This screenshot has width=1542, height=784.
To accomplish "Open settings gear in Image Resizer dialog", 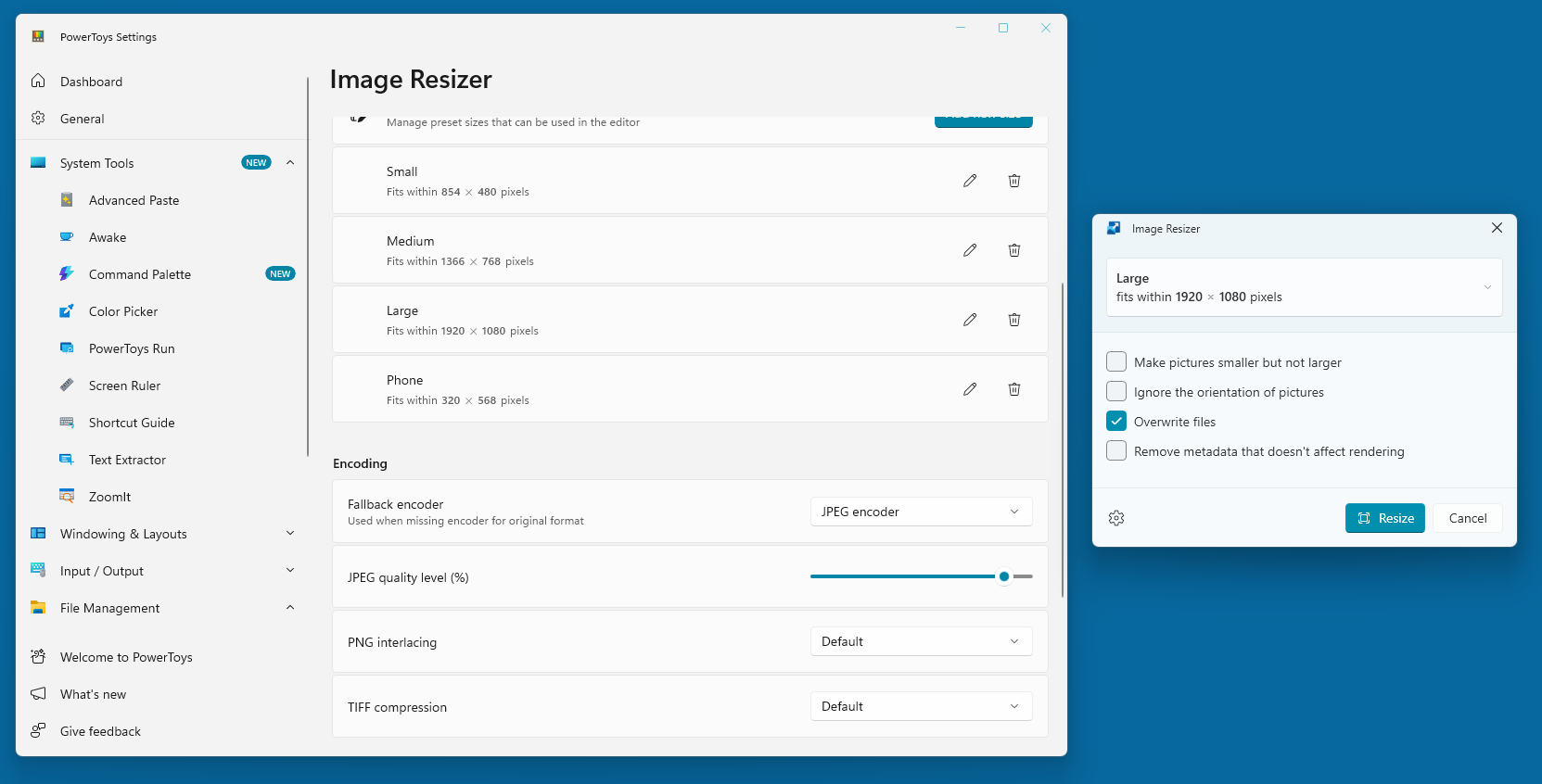I will (1116, 518).
